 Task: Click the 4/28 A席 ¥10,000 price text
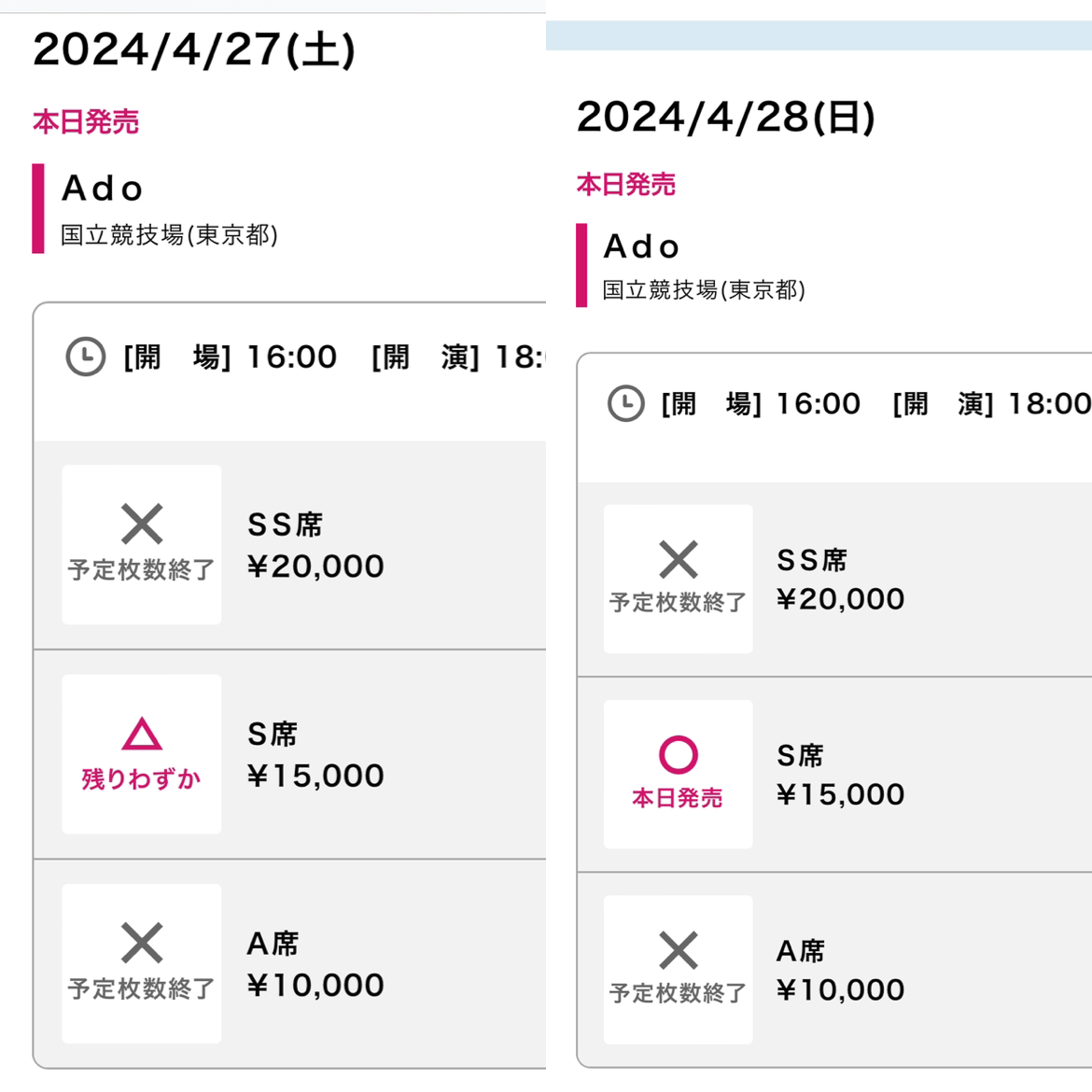click(840, 990)
